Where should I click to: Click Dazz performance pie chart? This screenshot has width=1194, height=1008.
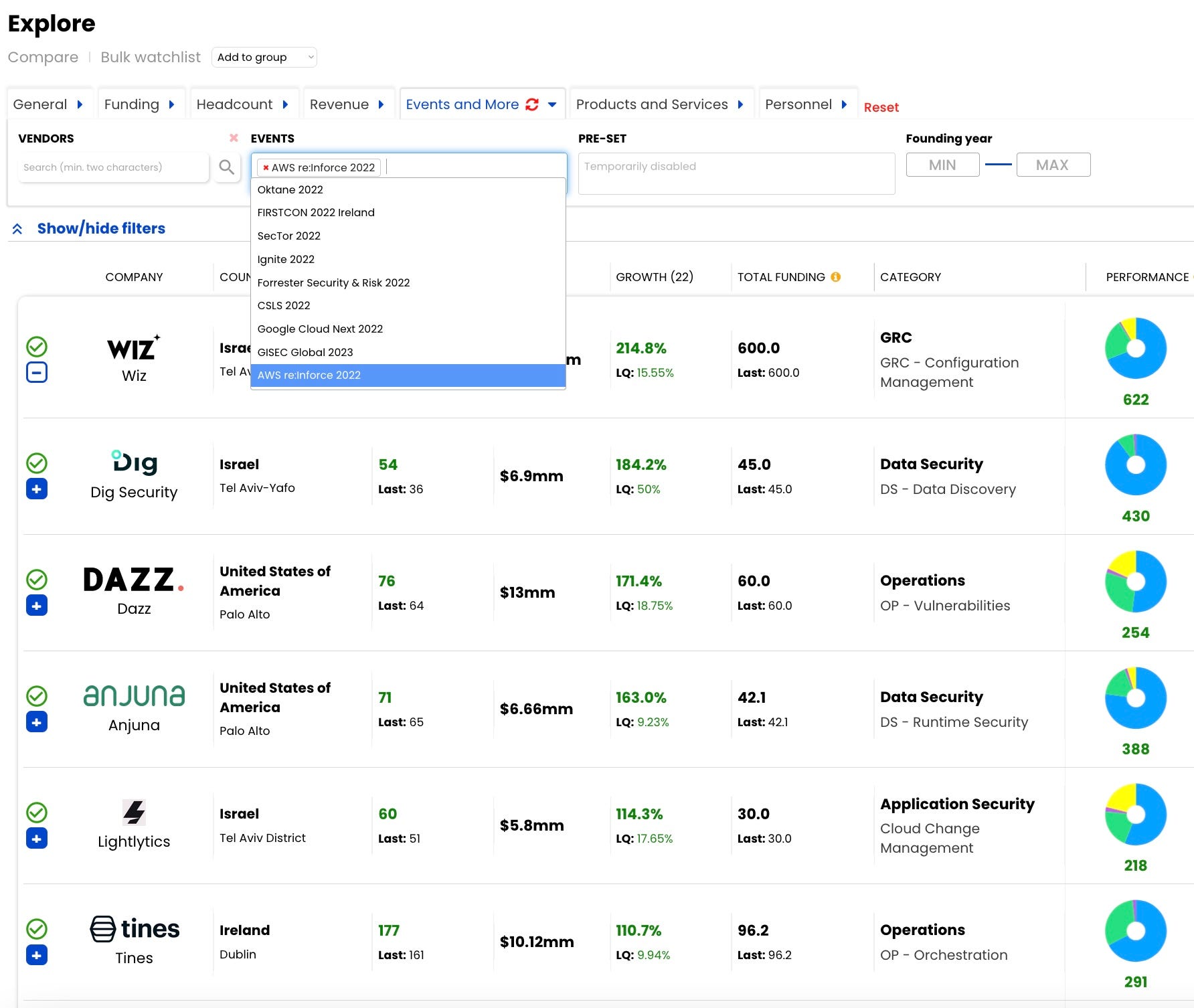[x=1136, y=581]
